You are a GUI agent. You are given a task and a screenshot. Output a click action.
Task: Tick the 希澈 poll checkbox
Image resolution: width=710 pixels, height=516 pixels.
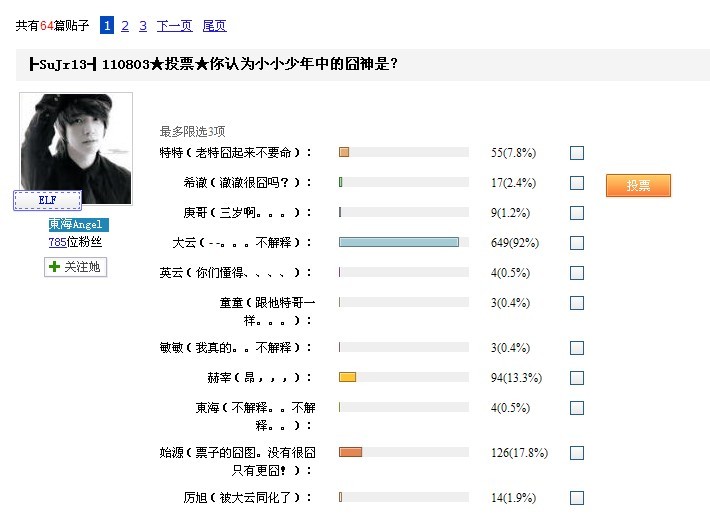[576, 183]
